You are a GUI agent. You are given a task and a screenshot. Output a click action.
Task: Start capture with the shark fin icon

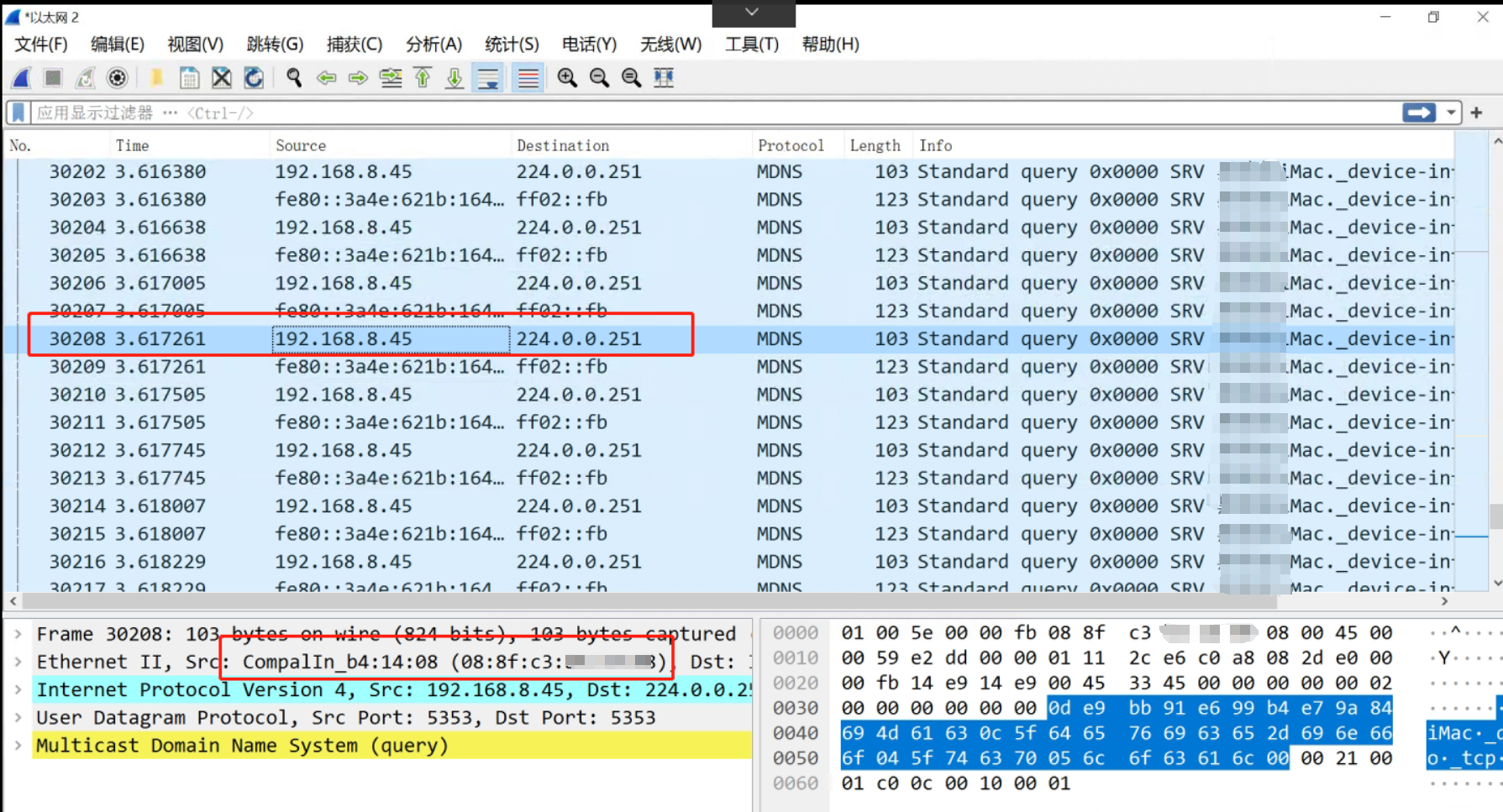pyautogui.click(x=22, y=78)
